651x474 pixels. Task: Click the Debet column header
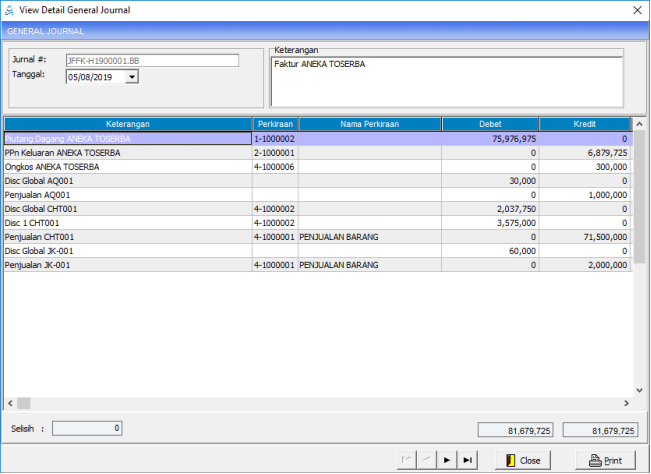[490, 124]
